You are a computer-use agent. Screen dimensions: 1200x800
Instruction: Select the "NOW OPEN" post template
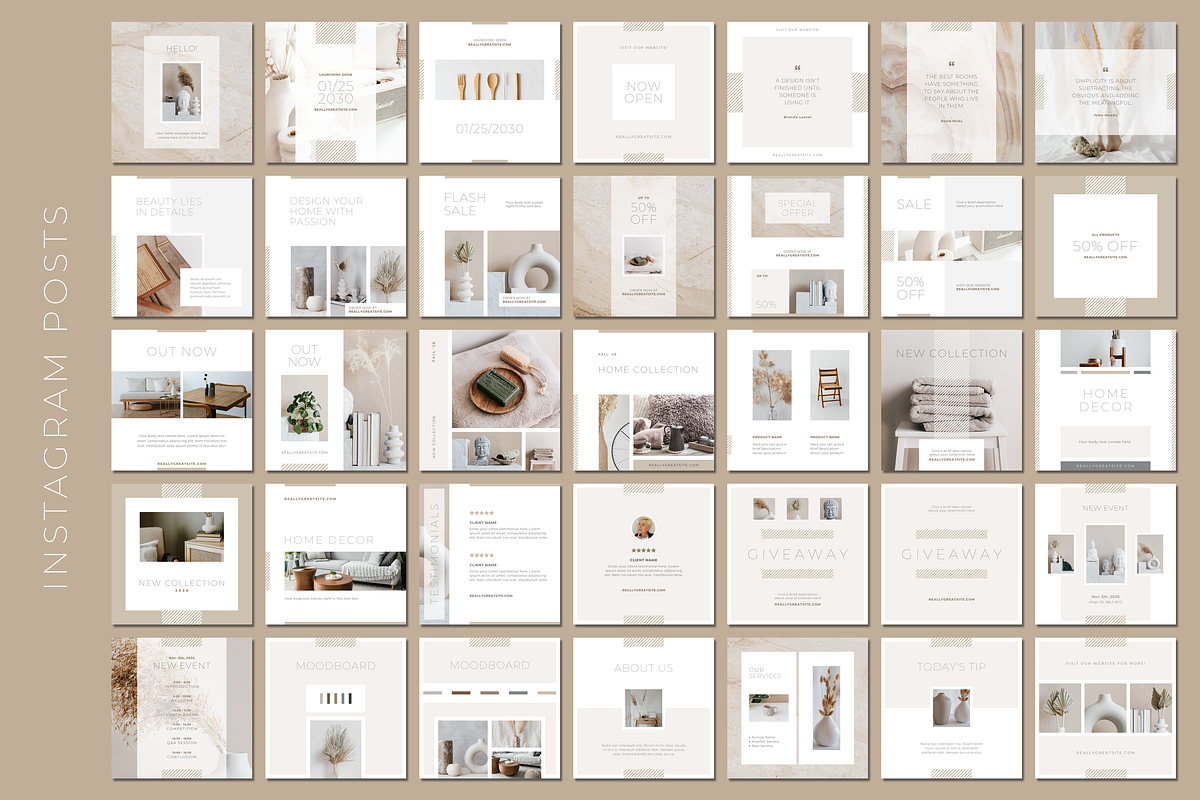pyautogui.click(x=644, y=92)
